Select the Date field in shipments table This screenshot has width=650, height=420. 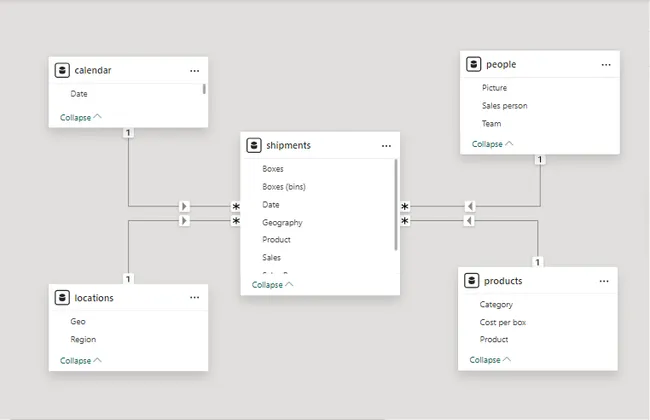[x=271, y=204]
